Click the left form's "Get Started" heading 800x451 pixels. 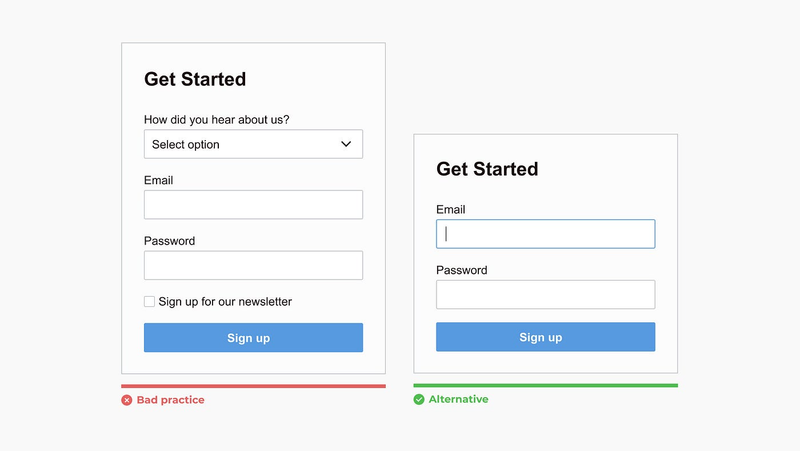(x=195, y=79)
